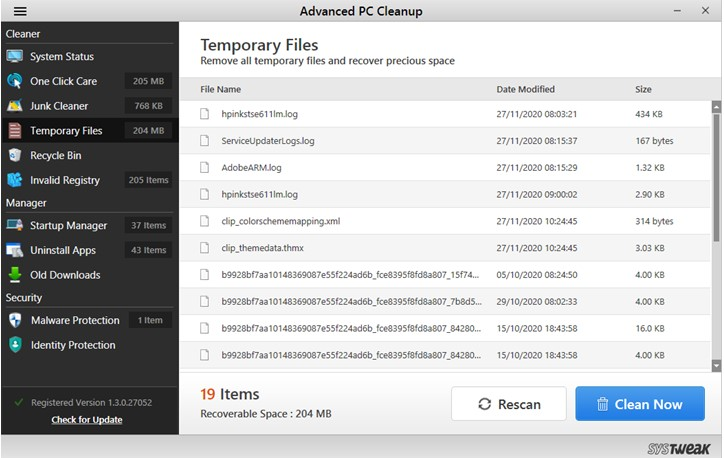The height and width of the screenshot is (458, 724).
Task: Select the b9928bf7aa file sized 16.0 KB
Action: (x=351, y=328)
